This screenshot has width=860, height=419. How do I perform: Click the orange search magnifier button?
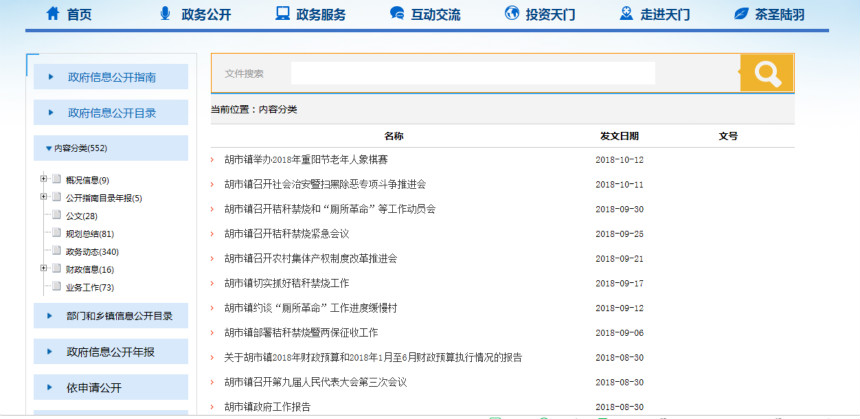pyautogui.click(x=767, y=73)
